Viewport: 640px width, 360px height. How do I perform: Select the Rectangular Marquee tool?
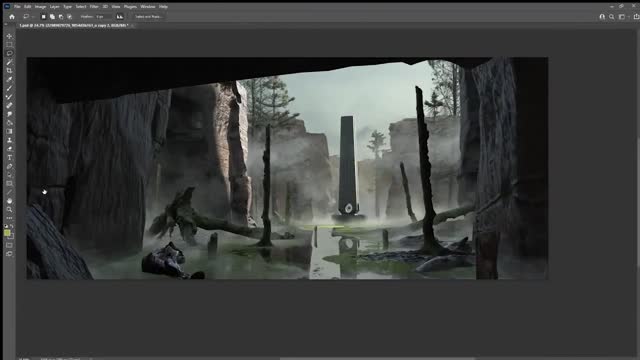click(9, 45)
